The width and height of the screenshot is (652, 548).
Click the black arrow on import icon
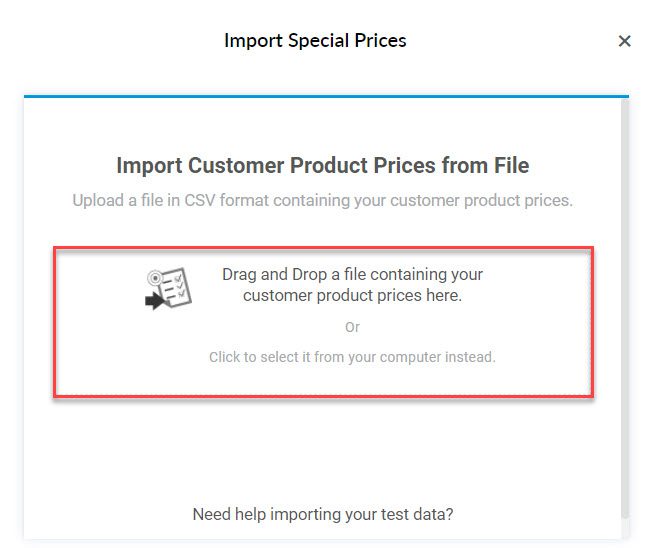click(155, 301)
